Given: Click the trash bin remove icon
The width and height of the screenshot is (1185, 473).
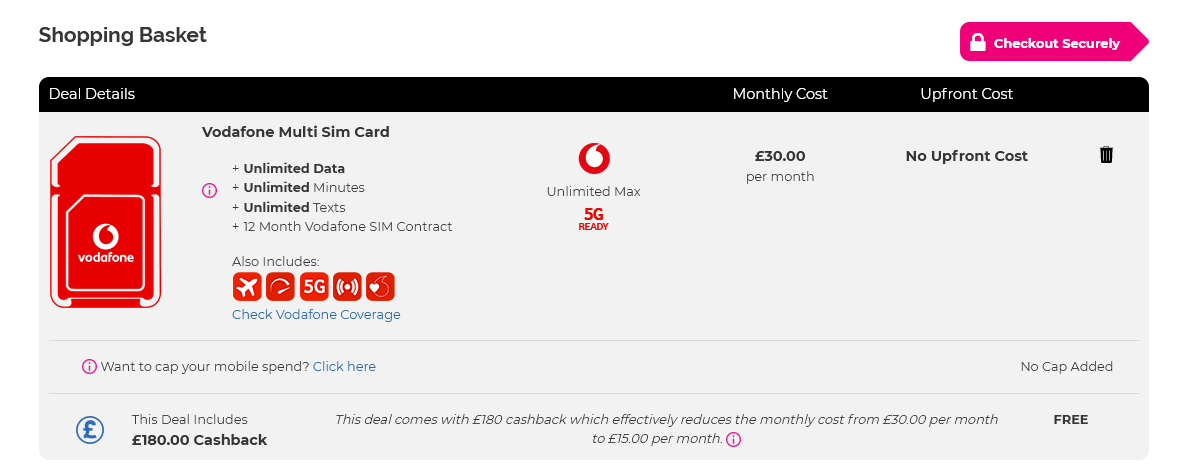Looking at the screenshot, I should [1106, 155].
